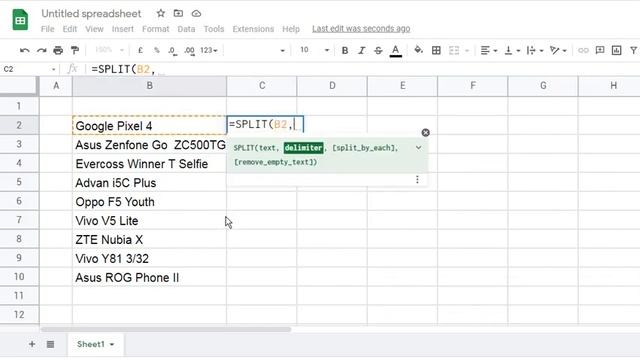
Task: Open the View menu
Action: coord(94,29)
